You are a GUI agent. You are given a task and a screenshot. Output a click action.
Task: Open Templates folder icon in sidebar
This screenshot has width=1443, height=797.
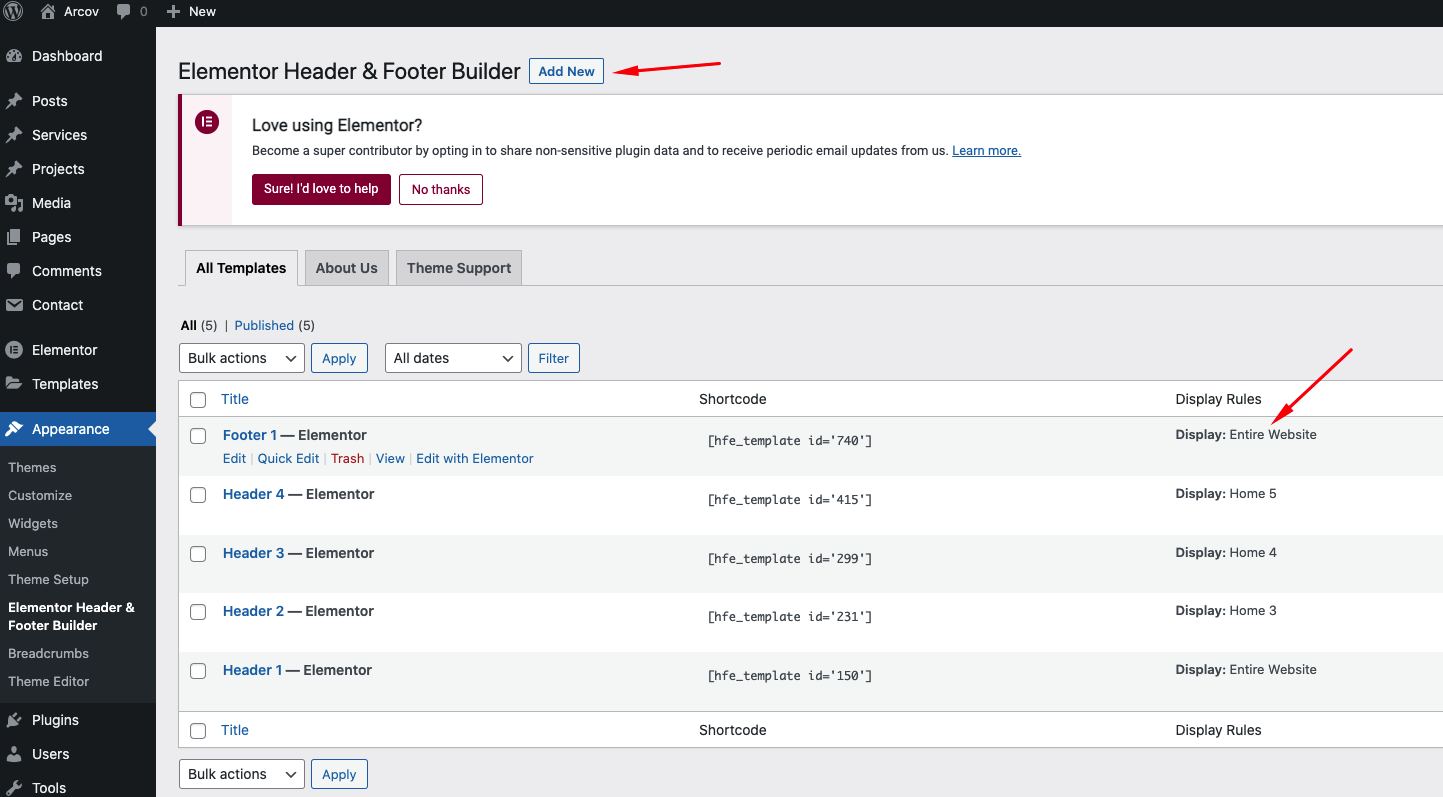coord(14,384)
